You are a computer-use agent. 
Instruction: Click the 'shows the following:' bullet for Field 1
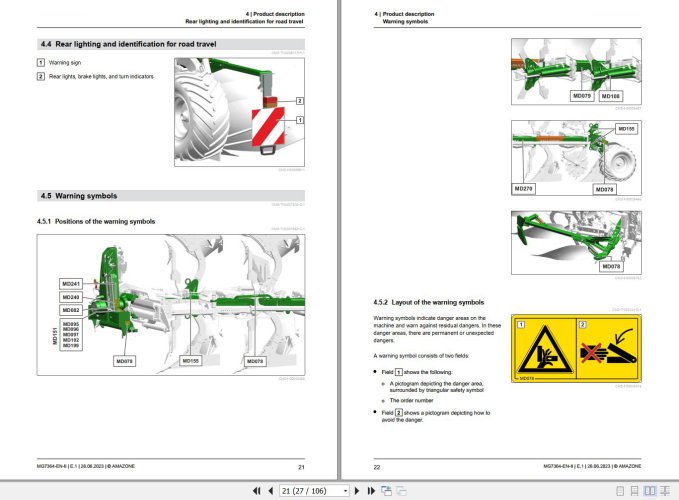point(417,372)
